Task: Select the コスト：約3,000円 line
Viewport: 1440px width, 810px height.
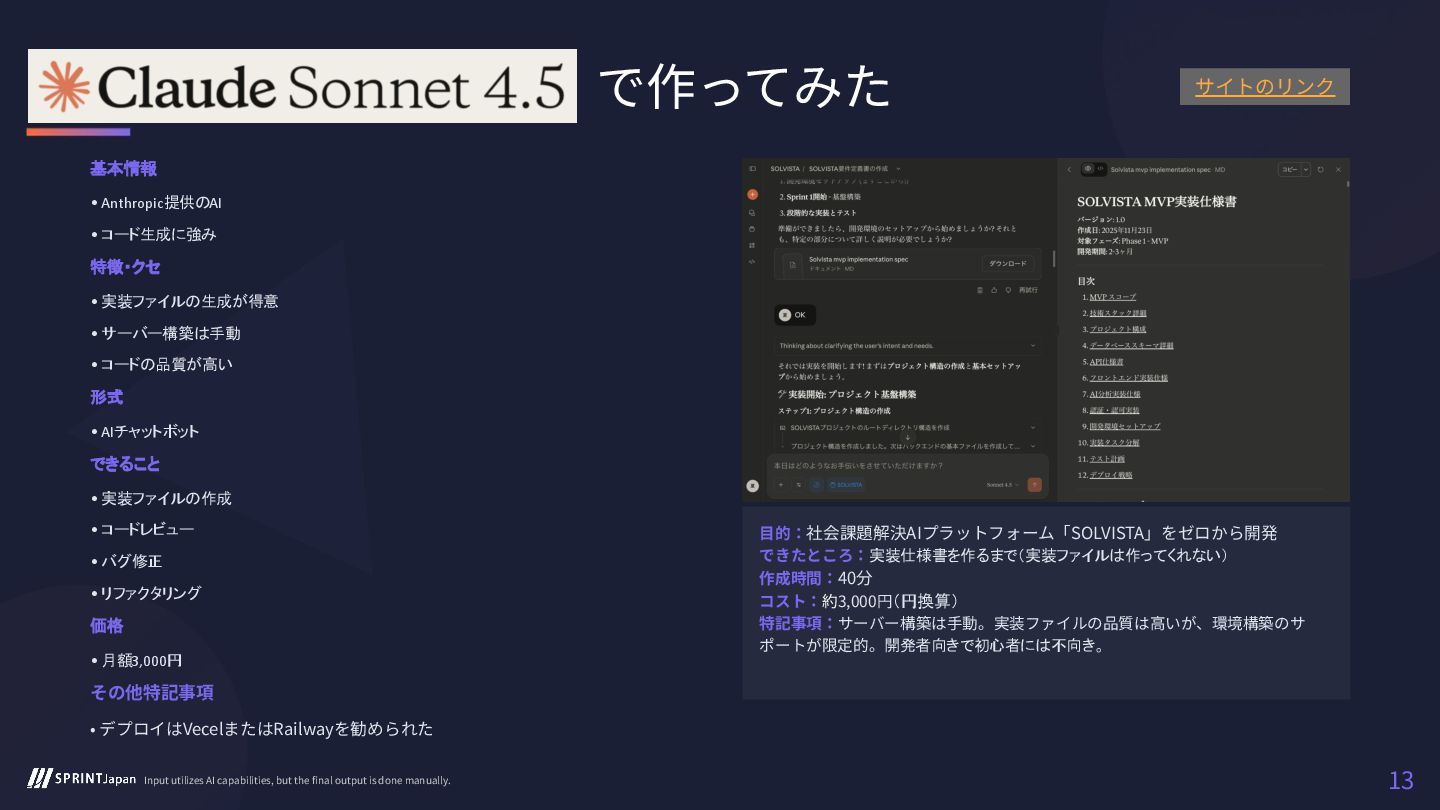Action: click(860, 601)
